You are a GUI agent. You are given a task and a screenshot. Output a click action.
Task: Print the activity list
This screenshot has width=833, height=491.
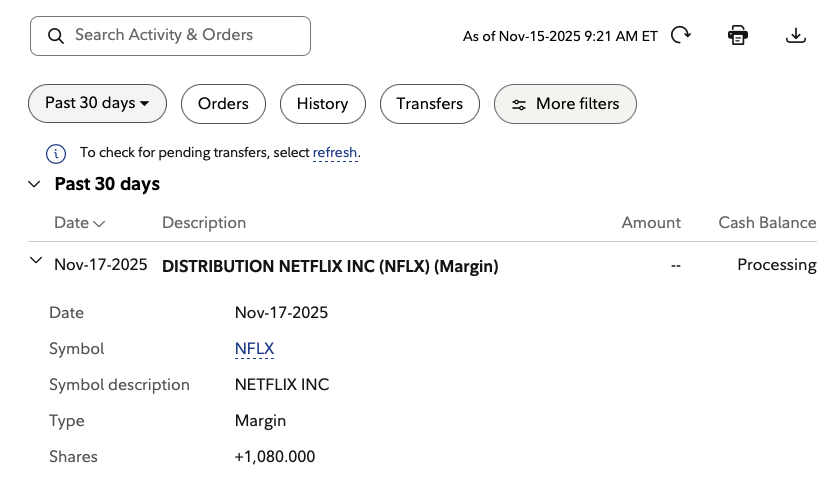[738, 35]
